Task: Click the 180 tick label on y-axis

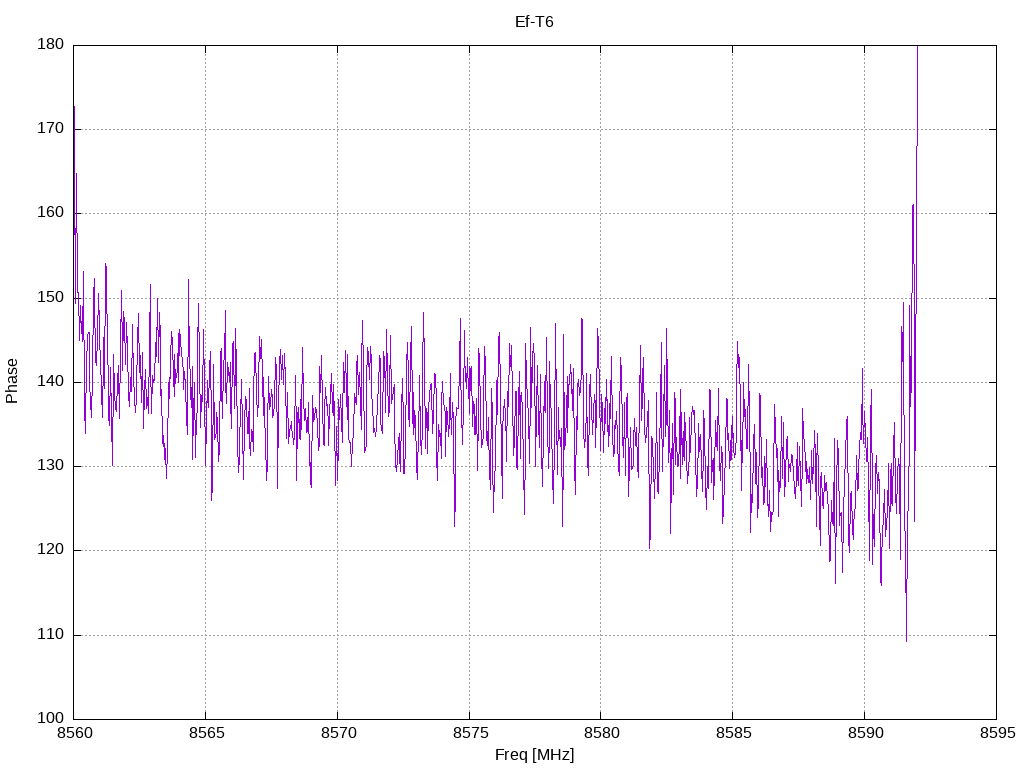Action: 51,44
